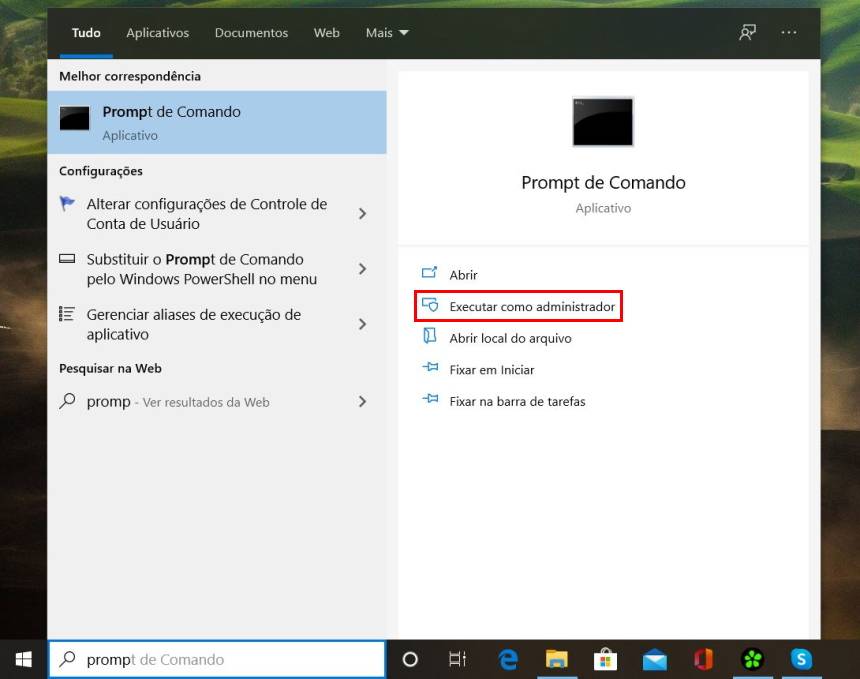Open the green clover app on the taskbar

752,659
